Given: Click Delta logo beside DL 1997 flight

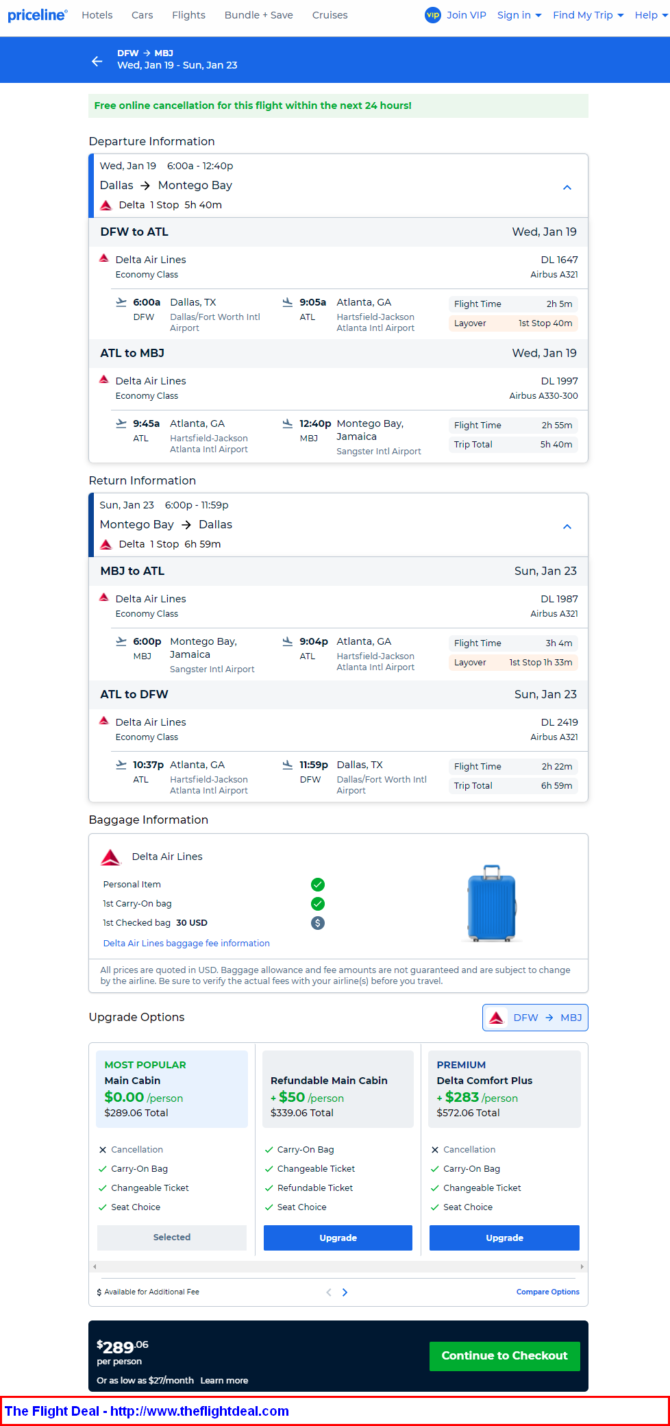Looking at the screenshot, I should (104, 380).
